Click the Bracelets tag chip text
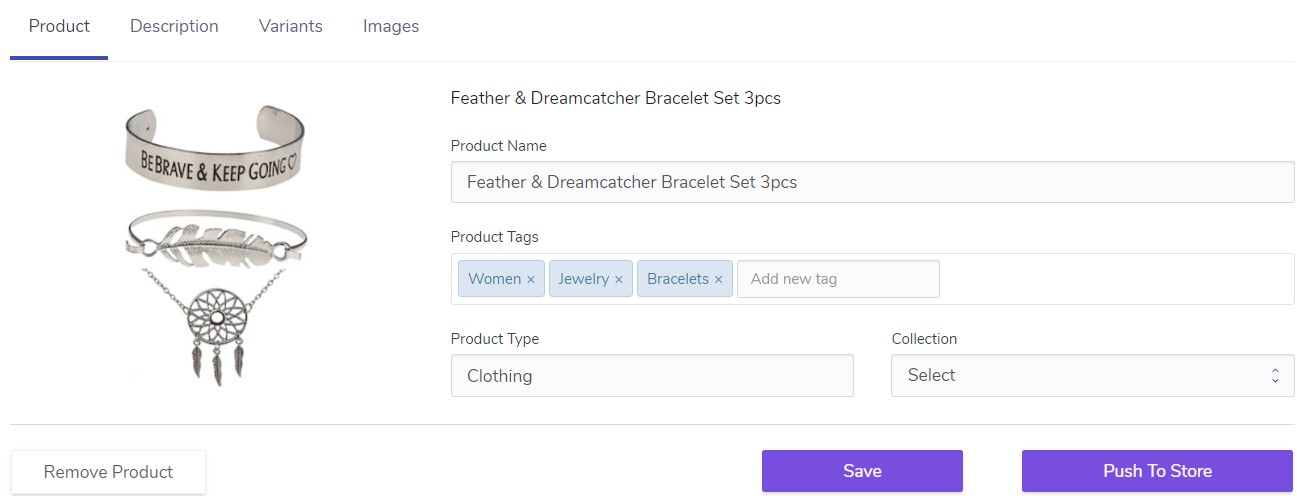 pos(677,279)
